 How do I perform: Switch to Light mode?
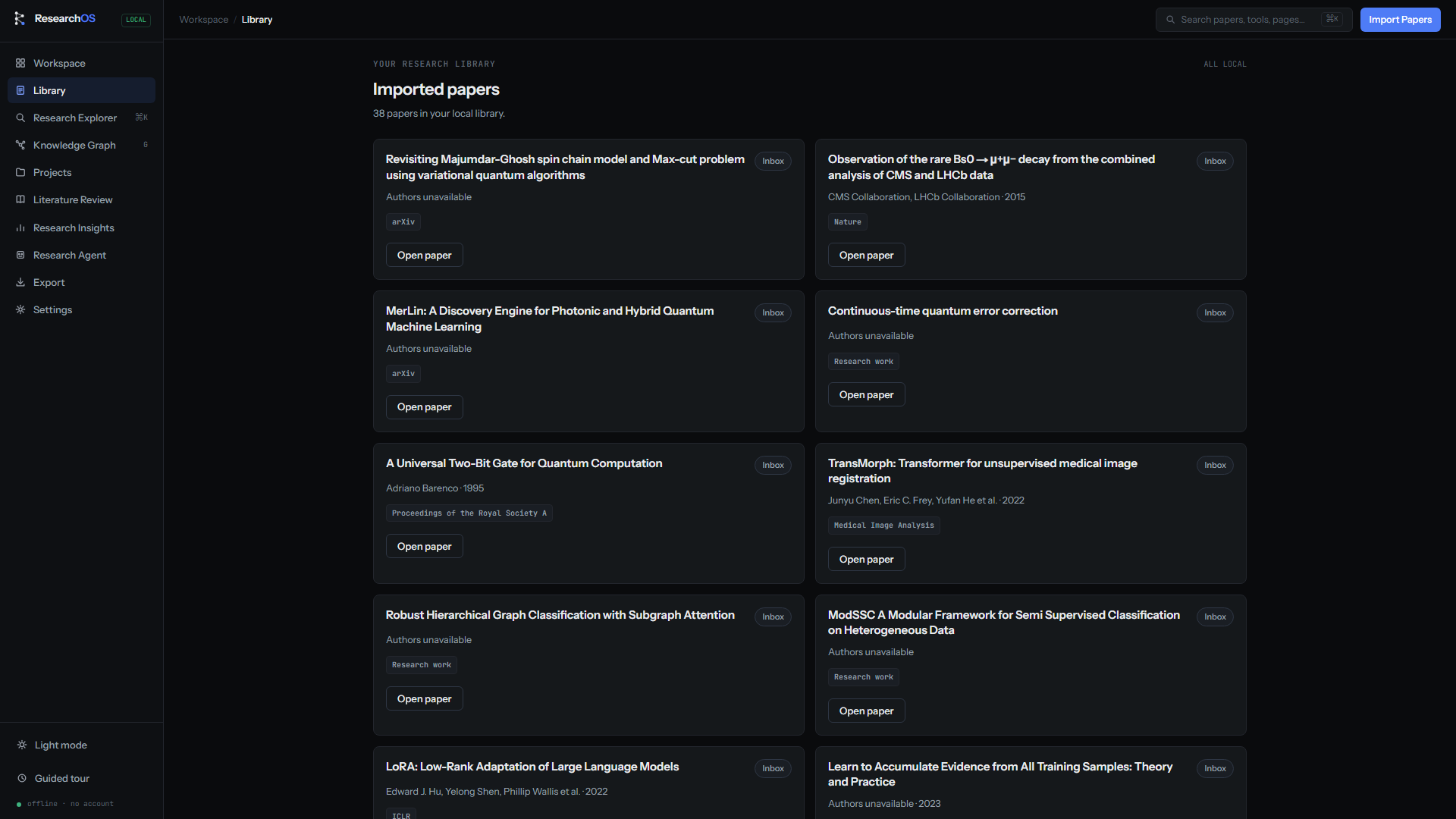(x=81, y=745)
